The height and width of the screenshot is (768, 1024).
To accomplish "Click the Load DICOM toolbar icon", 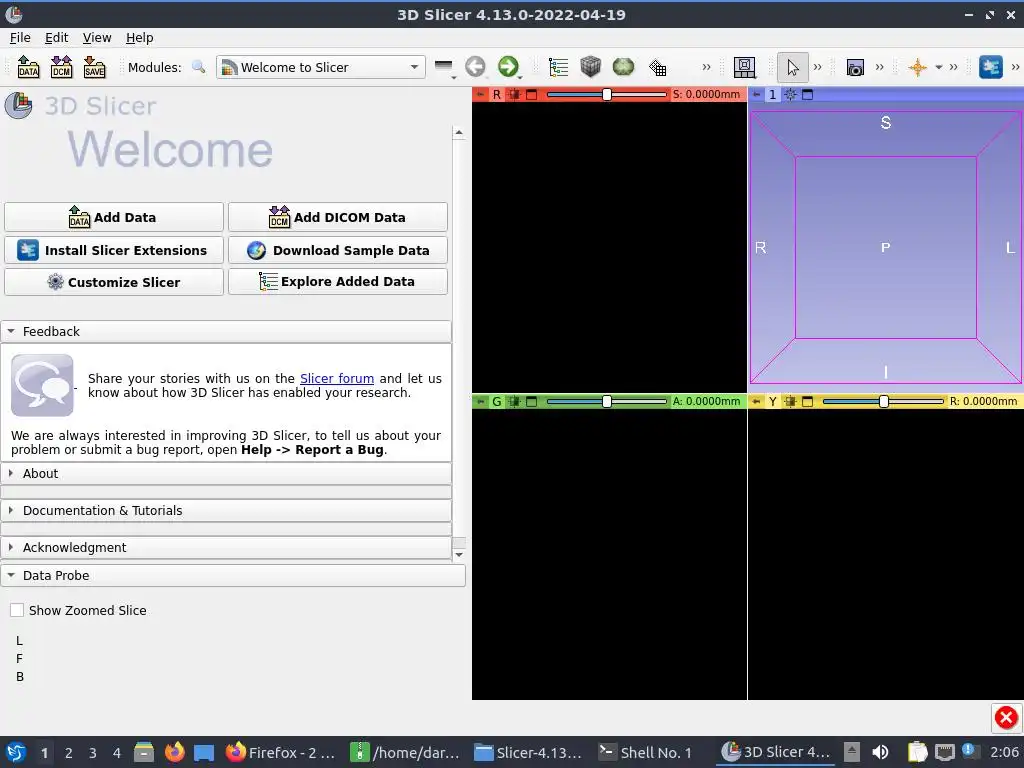I will (x=61, y=67).
